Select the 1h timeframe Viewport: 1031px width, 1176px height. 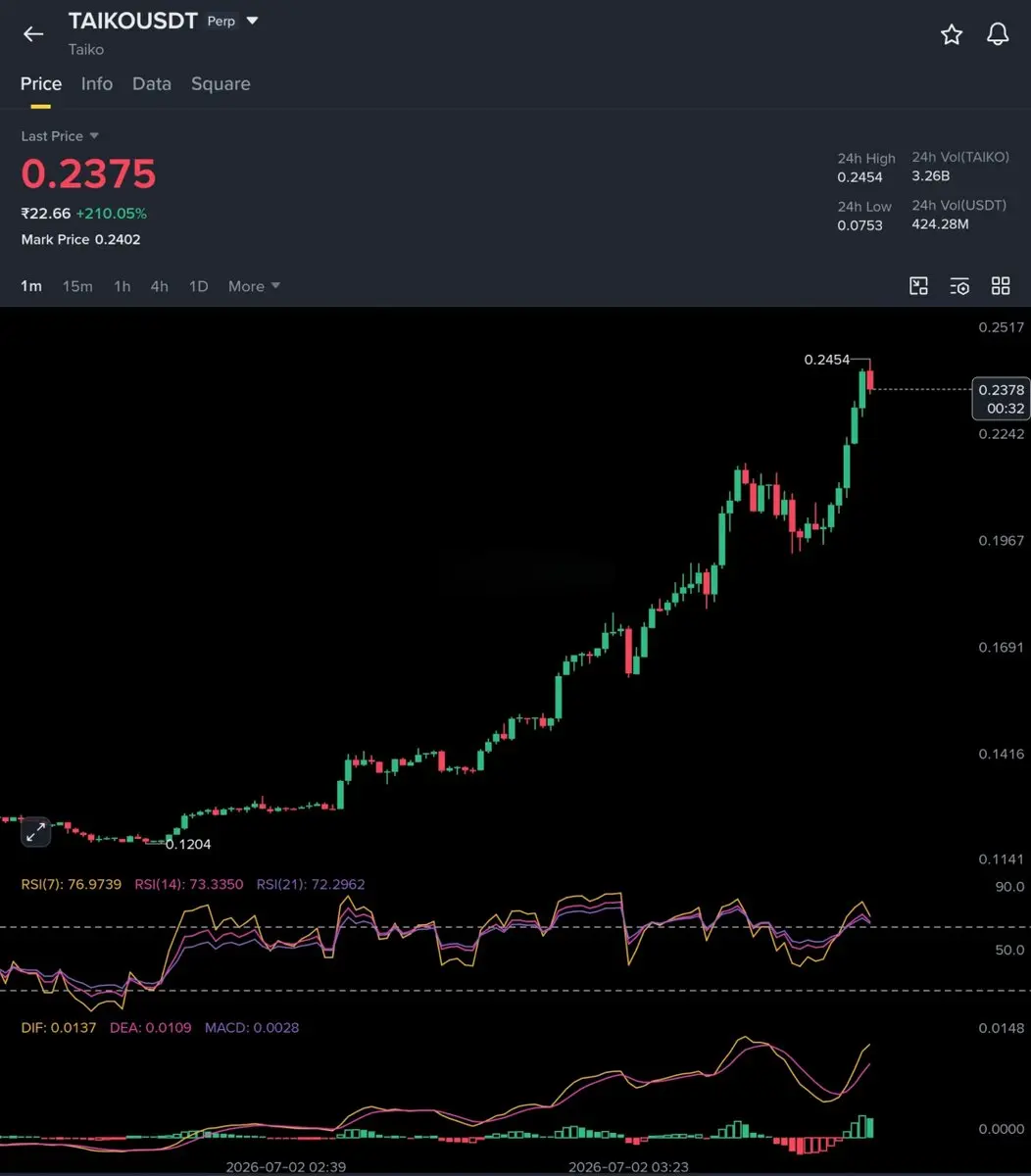(122, 286)
